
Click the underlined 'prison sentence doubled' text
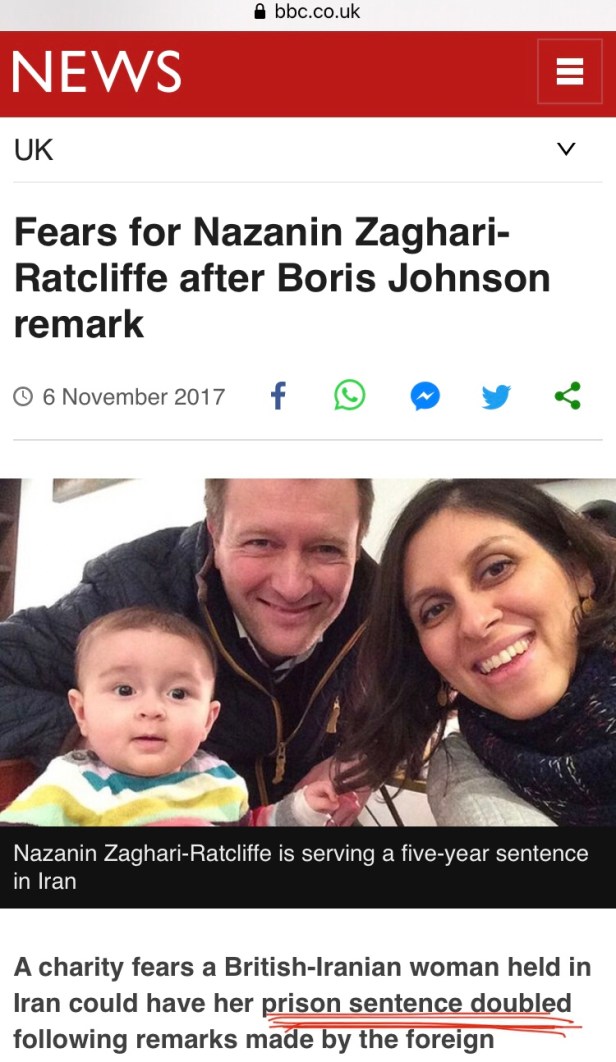pos(417,1003)
